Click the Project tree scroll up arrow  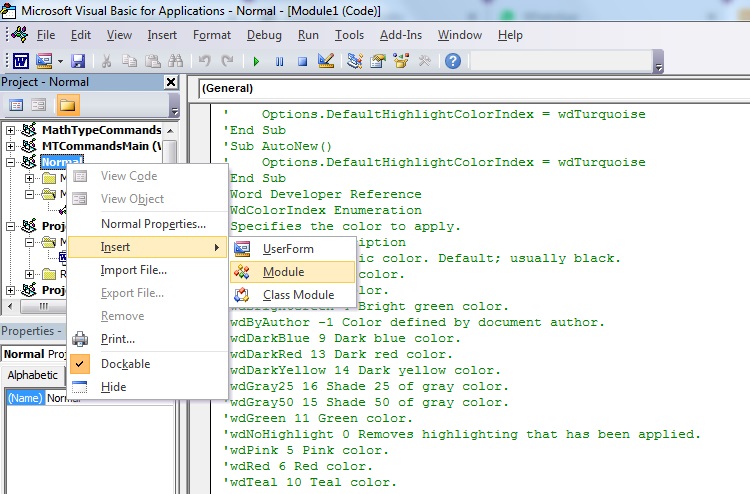[170, 130]
